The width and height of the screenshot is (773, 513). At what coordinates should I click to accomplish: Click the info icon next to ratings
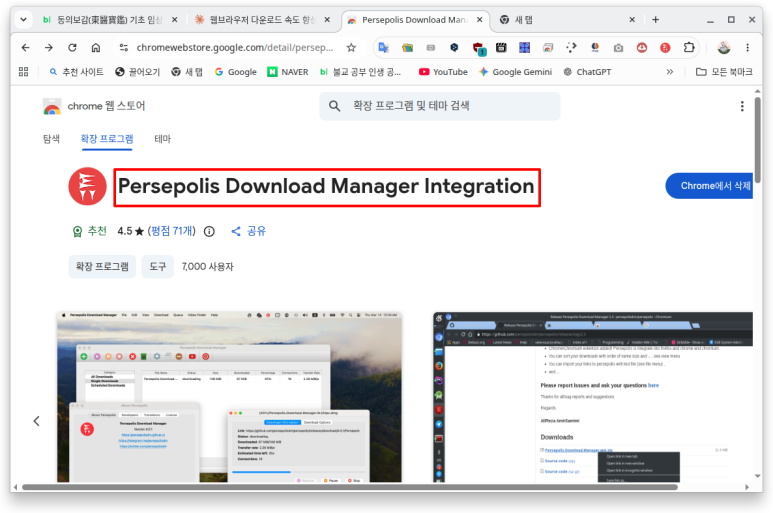coord(209,231)
